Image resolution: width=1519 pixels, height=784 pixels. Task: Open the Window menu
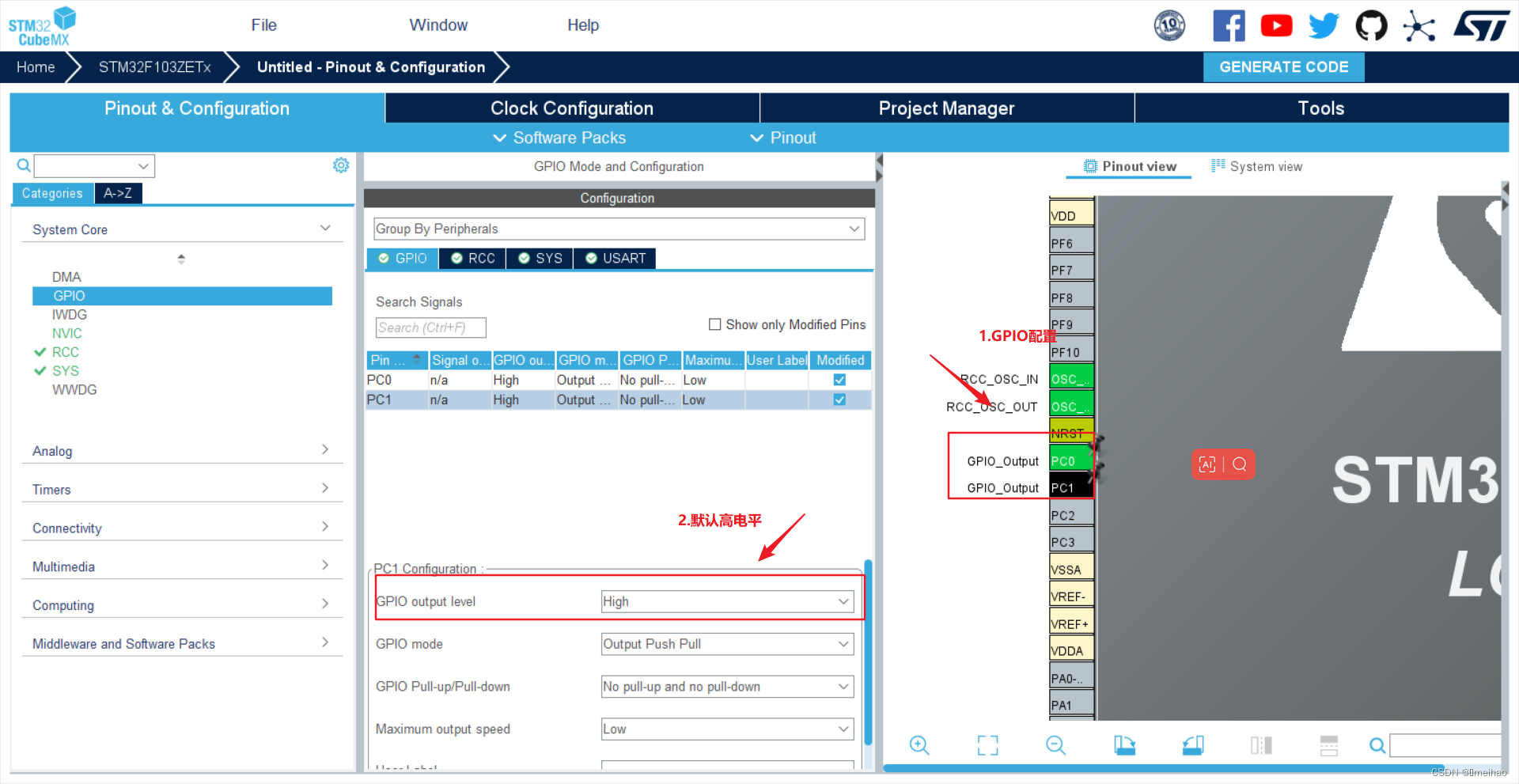[x=438, y=25]
